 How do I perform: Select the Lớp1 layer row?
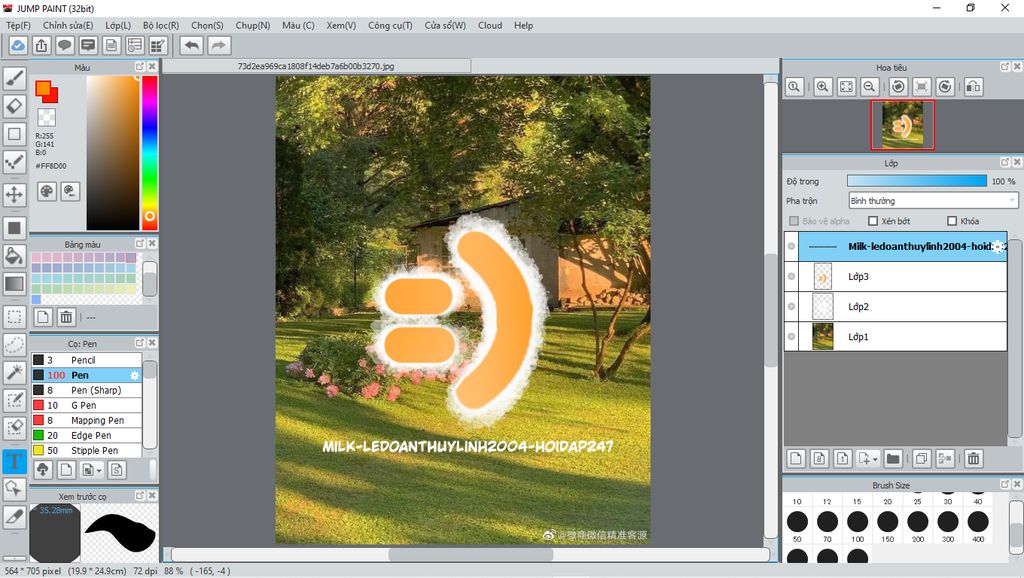click(895, 336)
